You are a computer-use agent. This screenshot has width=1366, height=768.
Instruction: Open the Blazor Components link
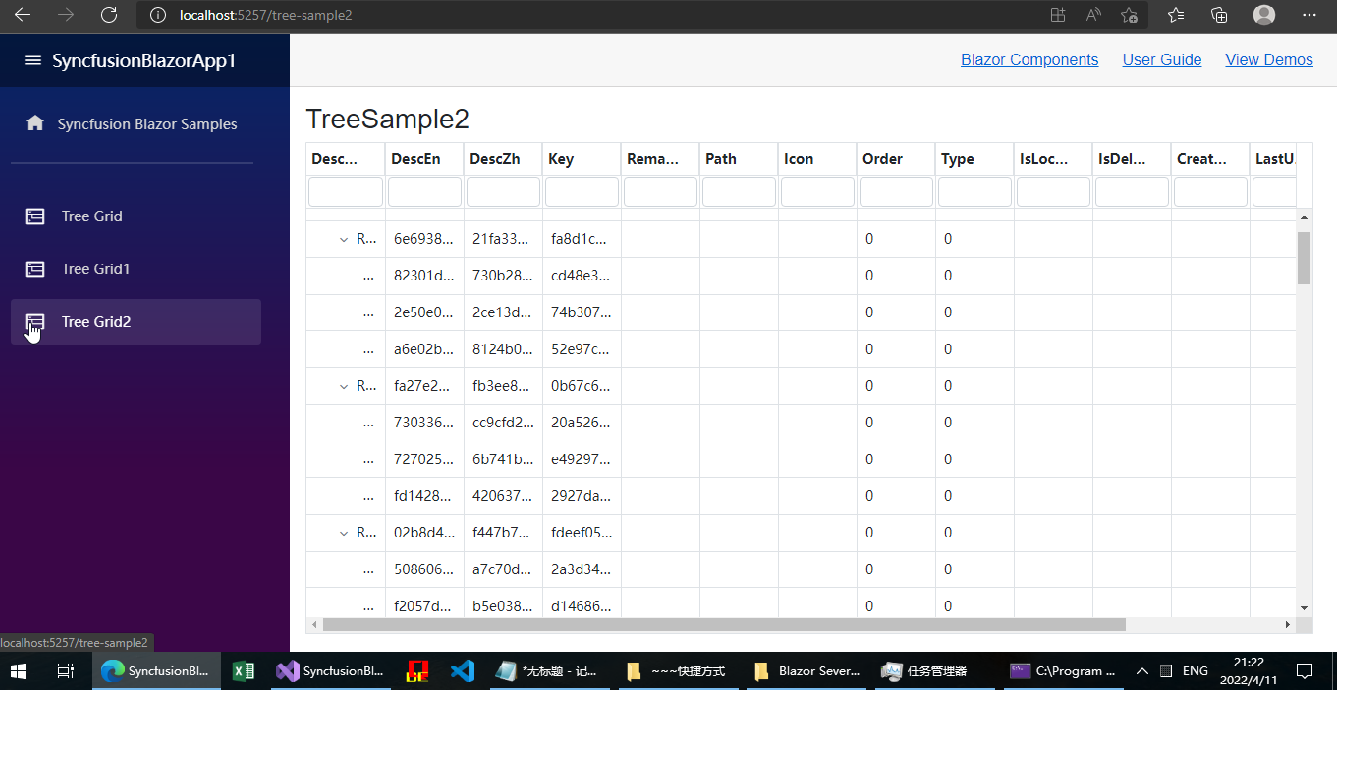coord(1029,60)
